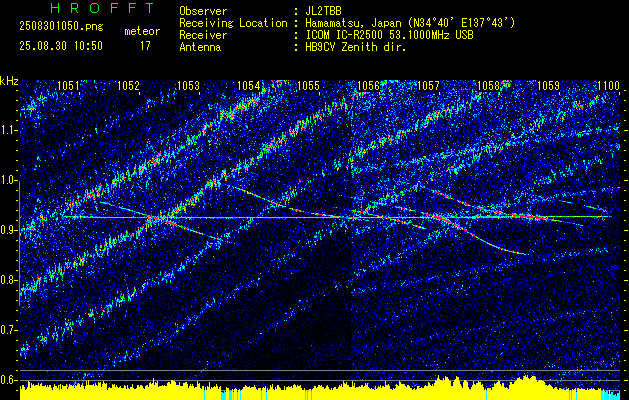Viewport: 629px width, 400px height.
Task: Click the timestamp 25.08.30 10:50
Action: [x=61, y=46]
